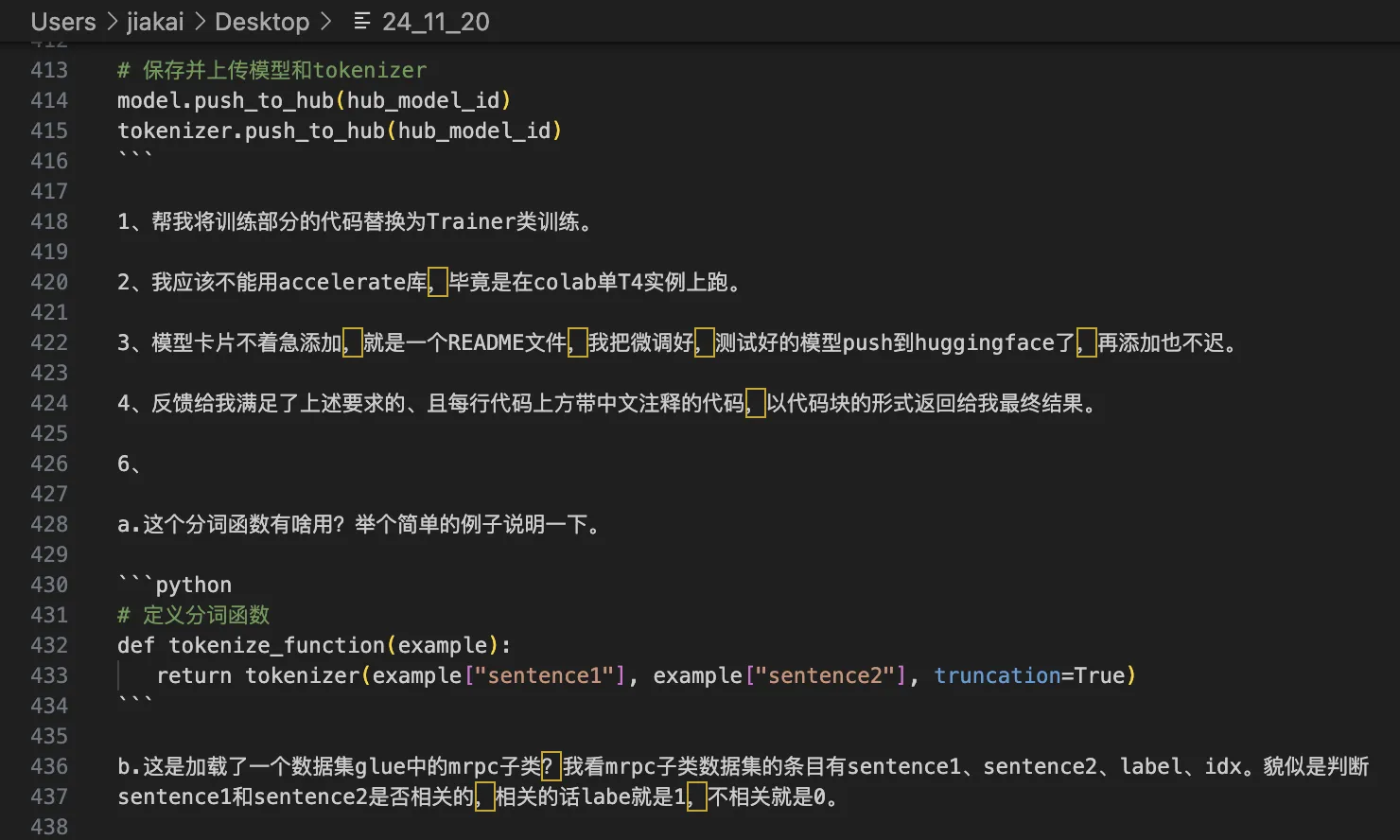The height and width of the screenshot is (840, 1400).
Task: Click '再添加也不迟。' at end of line 422
Action: point(1168,342)
